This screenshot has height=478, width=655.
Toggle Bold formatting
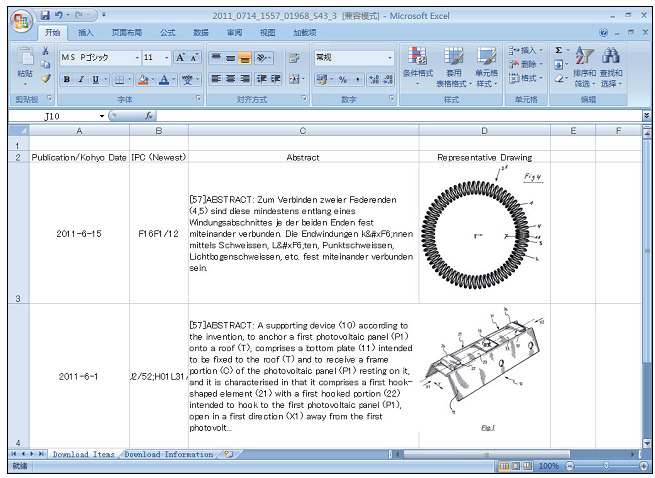[x=66, y=79]
